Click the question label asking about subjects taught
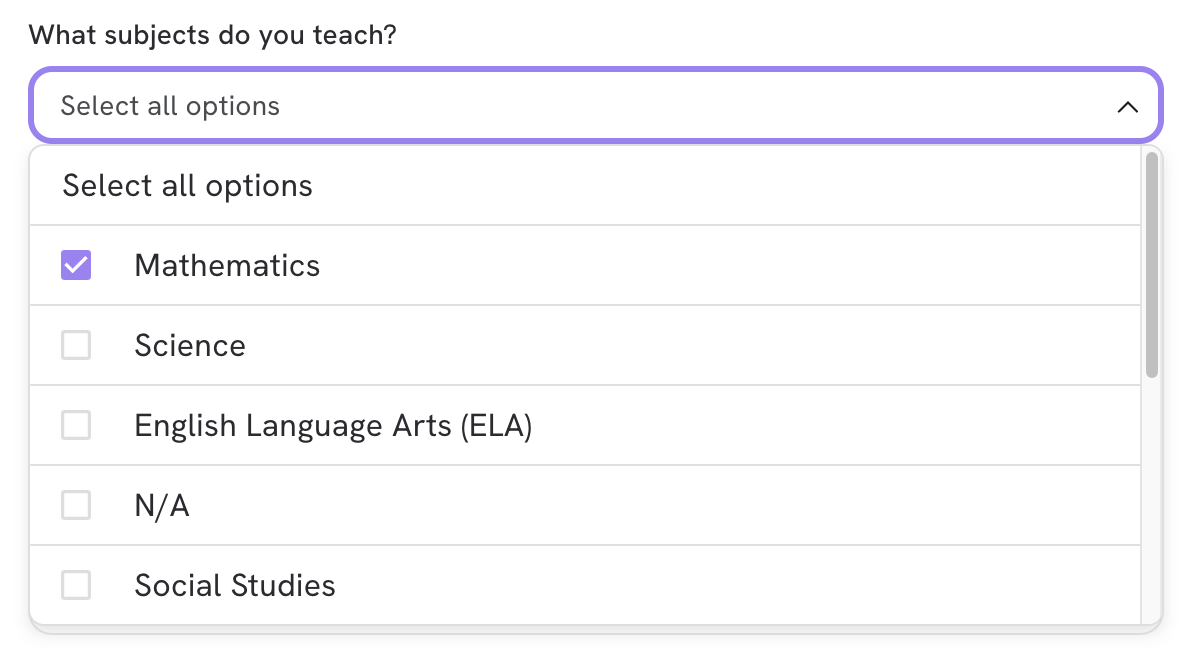 point(213,34)
